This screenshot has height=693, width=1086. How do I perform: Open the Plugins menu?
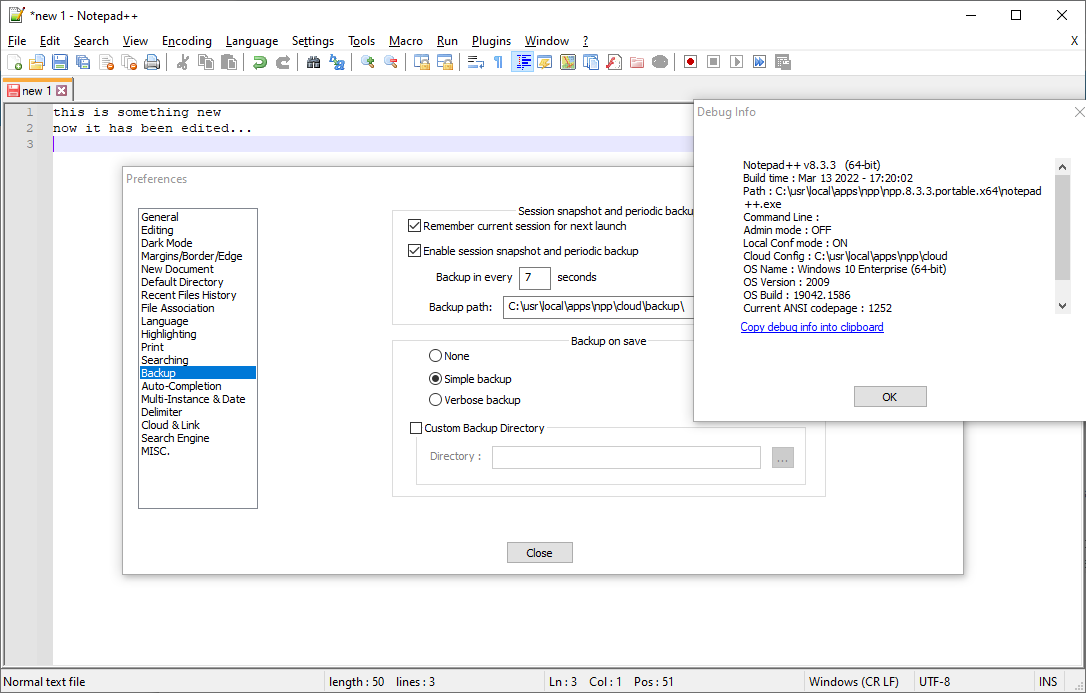491,41
